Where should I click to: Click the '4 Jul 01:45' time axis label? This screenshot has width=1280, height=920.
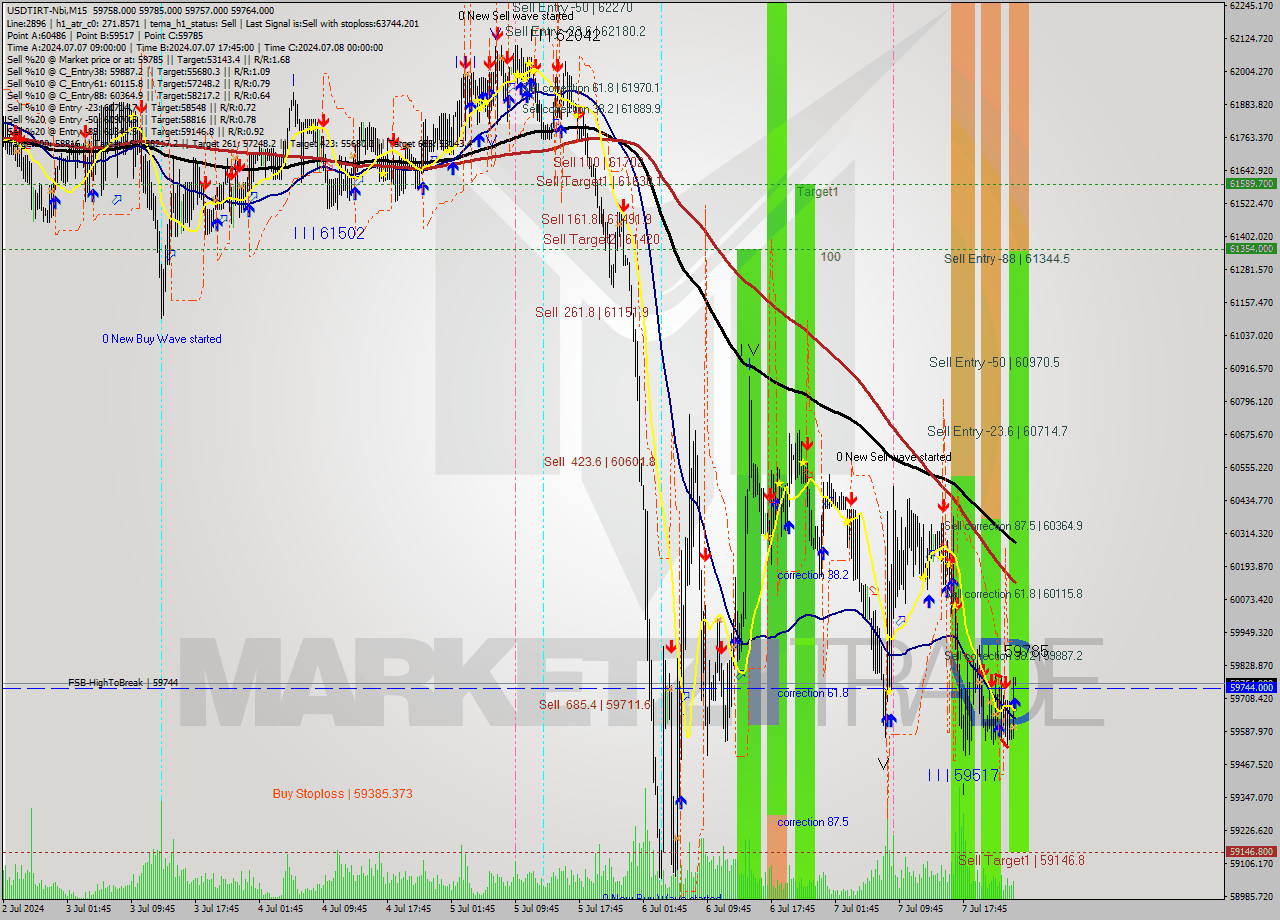pos(281,909)
